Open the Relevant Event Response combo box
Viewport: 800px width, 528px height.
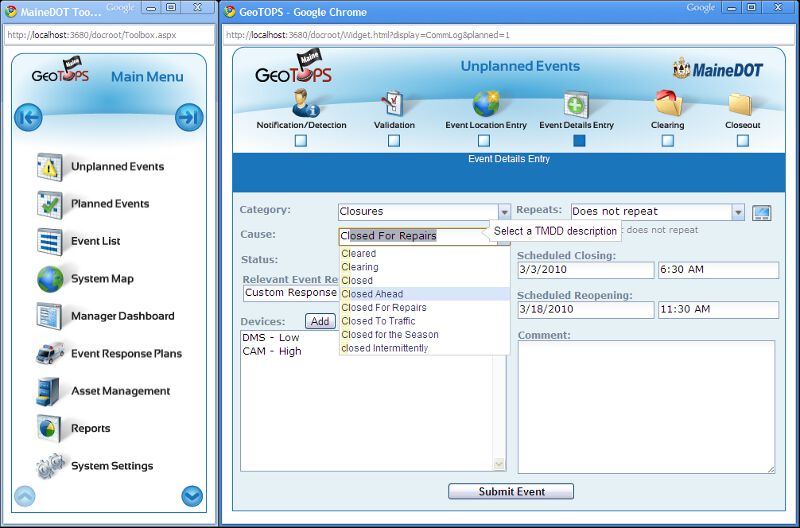pyautogui.click(x=291, y=293)
